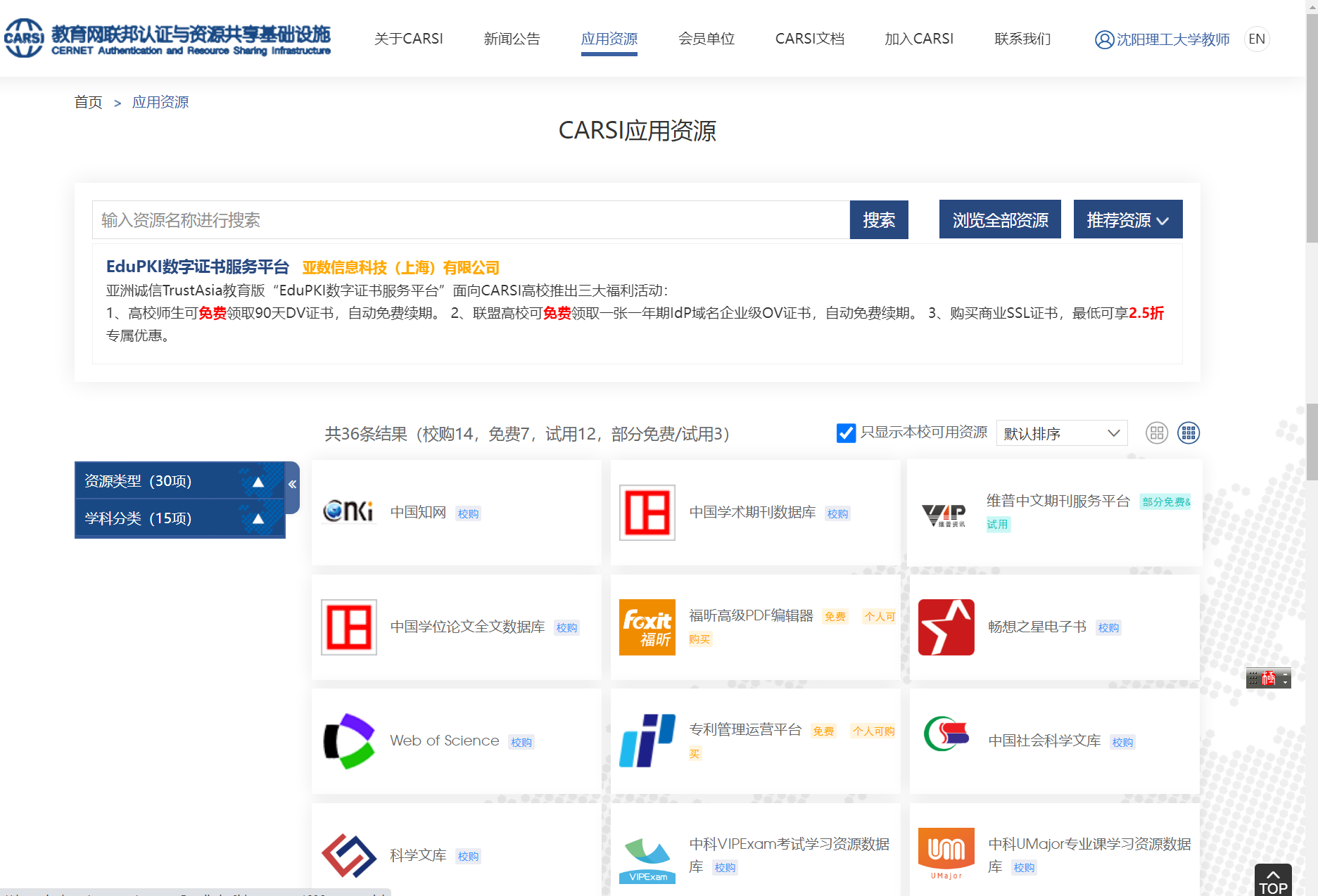Click 部分免费& tag on 维普
Image resolution: width=1318 pixels, height=896 pixels.
coord(1165,502)
